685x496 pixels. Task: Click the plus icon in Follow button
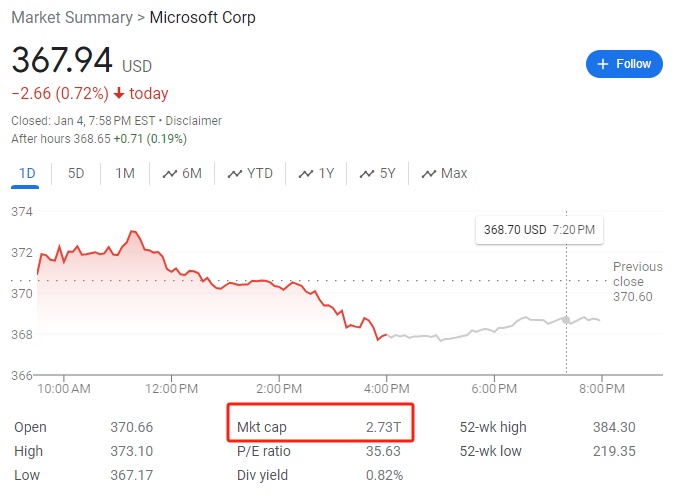click(603, 64)
